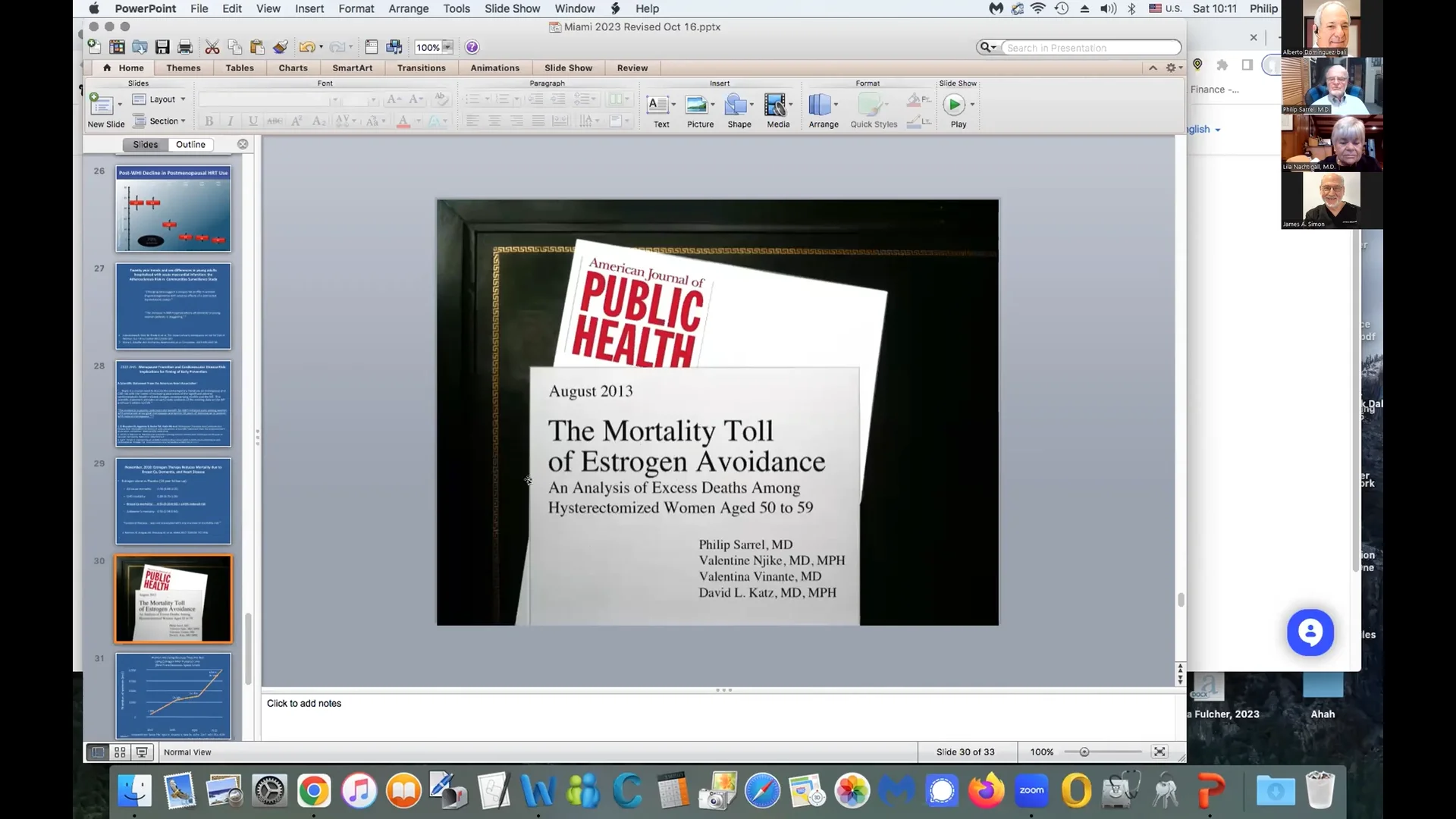Click the Tables ribbon tab
This screenshot has width=1456, height=819.
tap(240, 67)
